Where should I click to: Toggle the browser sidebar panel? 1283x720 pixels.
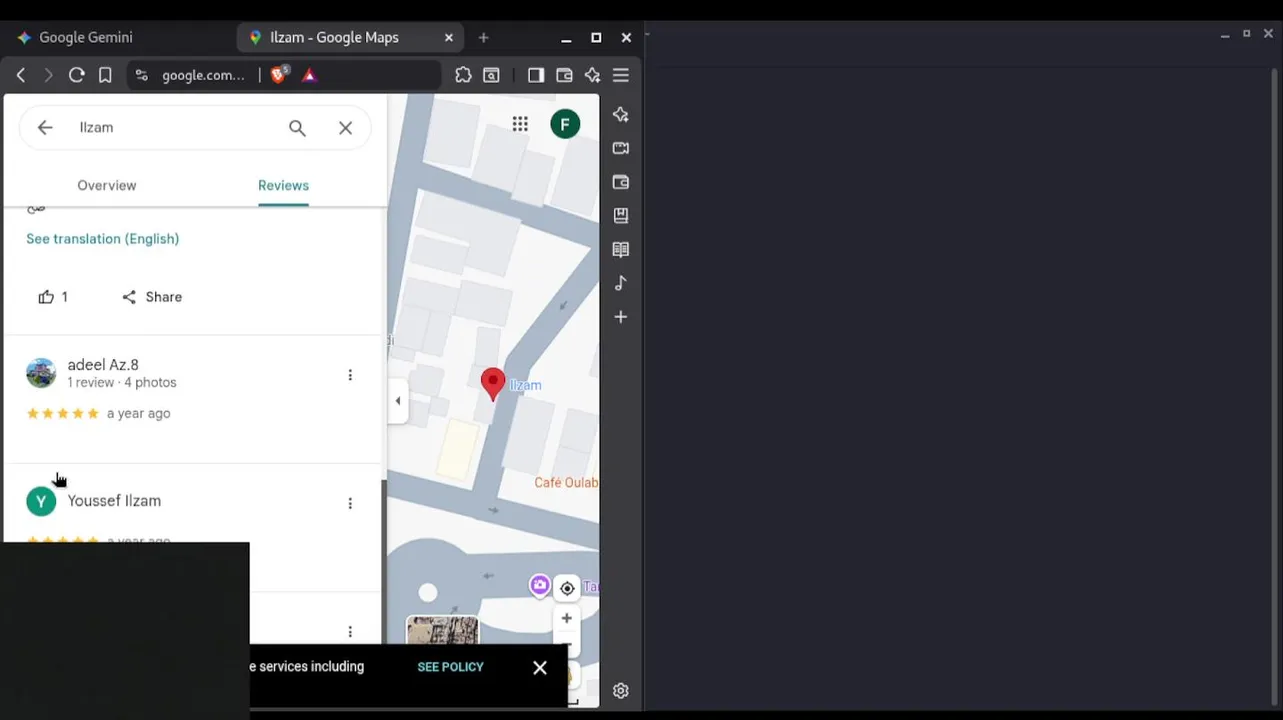(536, 75)
